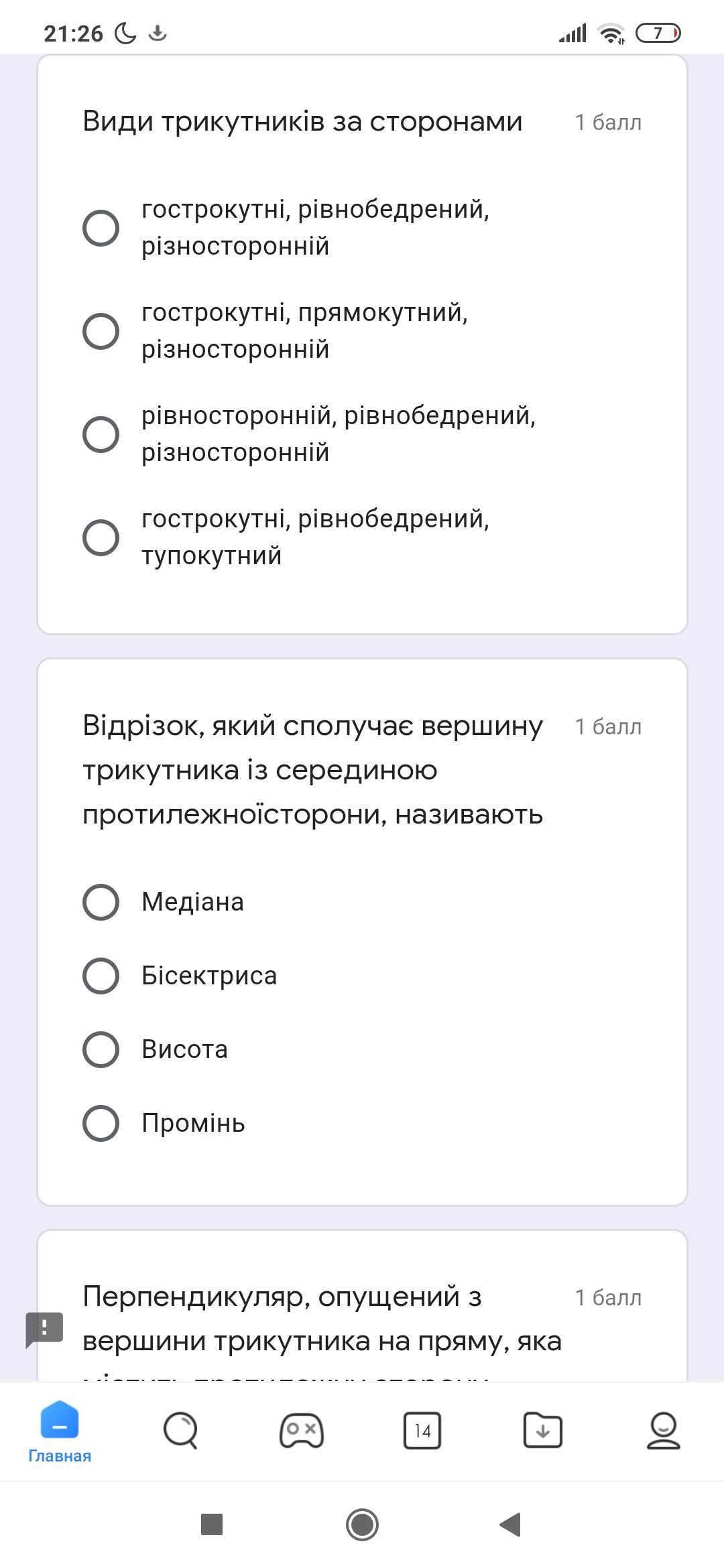The width and height of the screenshot is (724, 1568).
Task: Choose the Промінь answer
Action: click(101, 1123)
